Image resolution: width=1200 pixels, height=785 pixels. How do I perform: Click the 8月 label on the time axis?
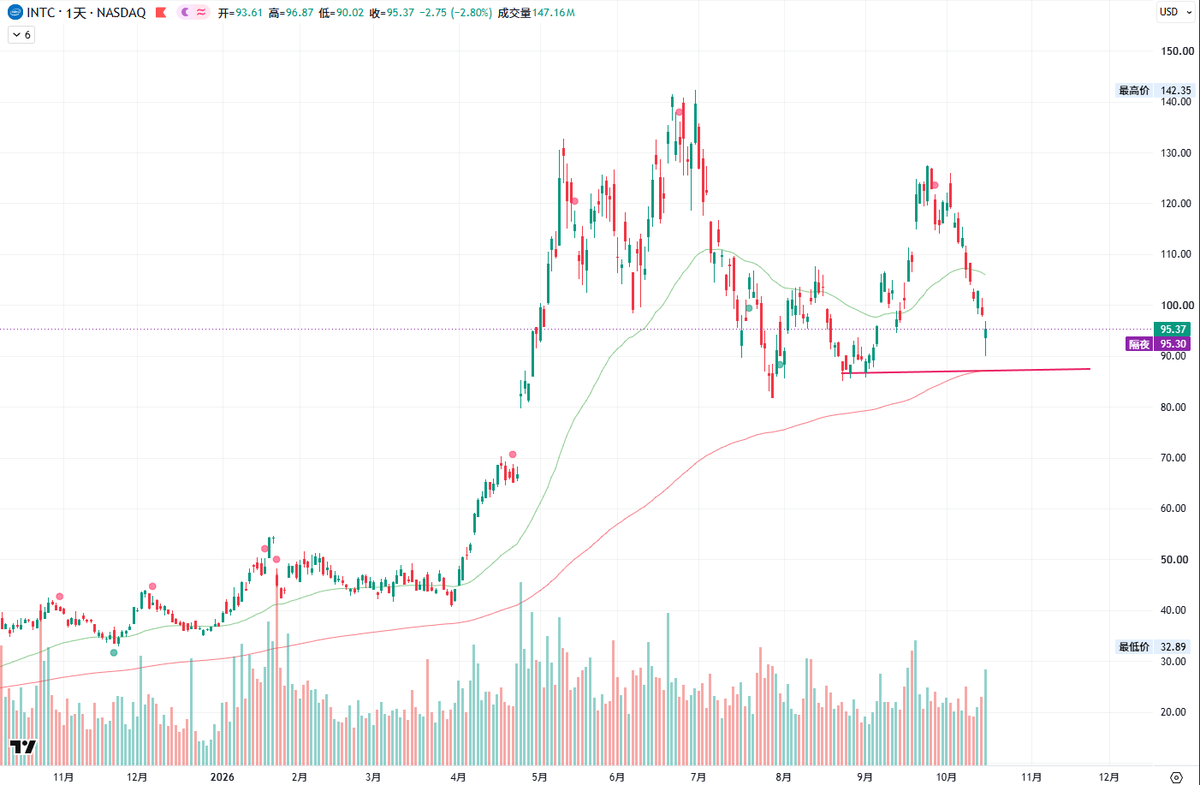783,776
